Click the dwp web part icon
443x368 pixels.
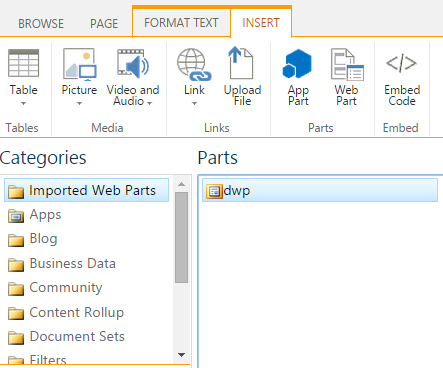[214, 191]
